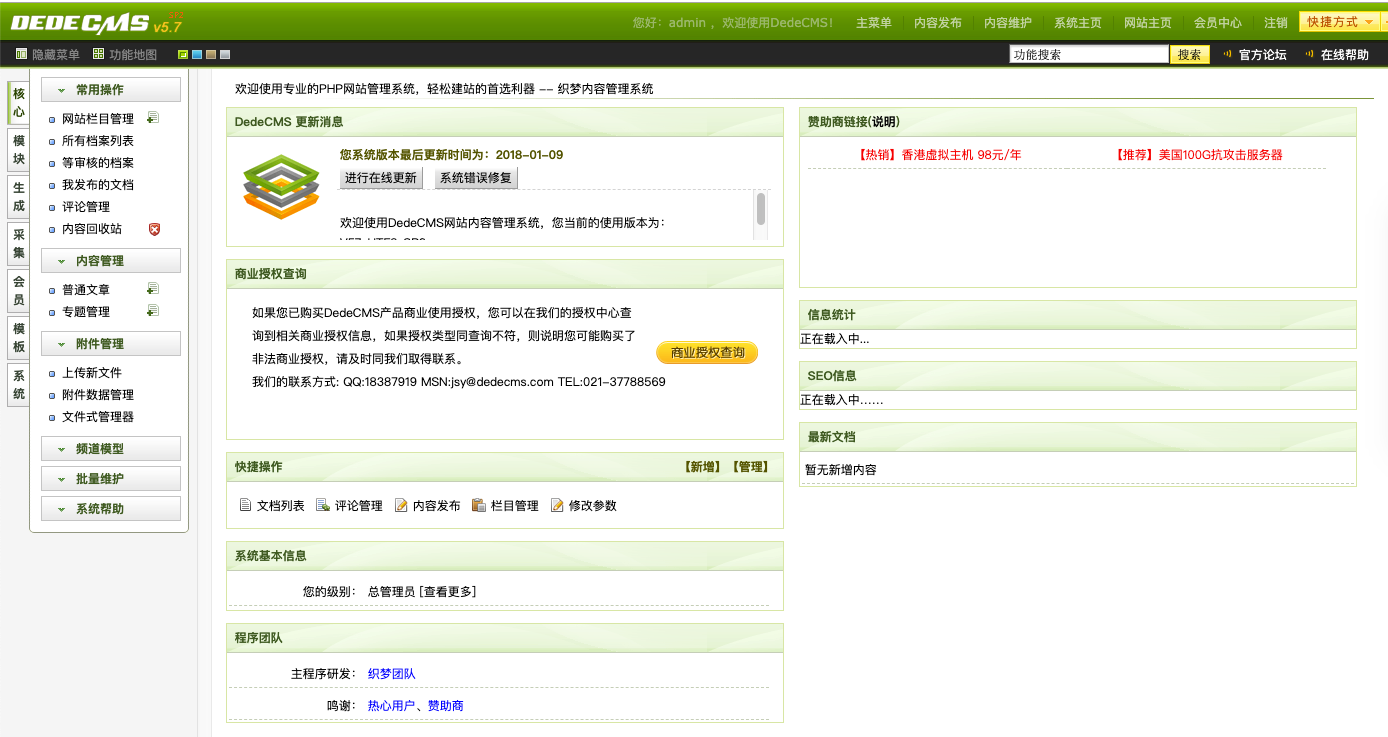Image resolution: width=1388 pixels, height=737 pixels.
Task: Open 内容维护 in the top navigation
Action: click(1008, 23)
